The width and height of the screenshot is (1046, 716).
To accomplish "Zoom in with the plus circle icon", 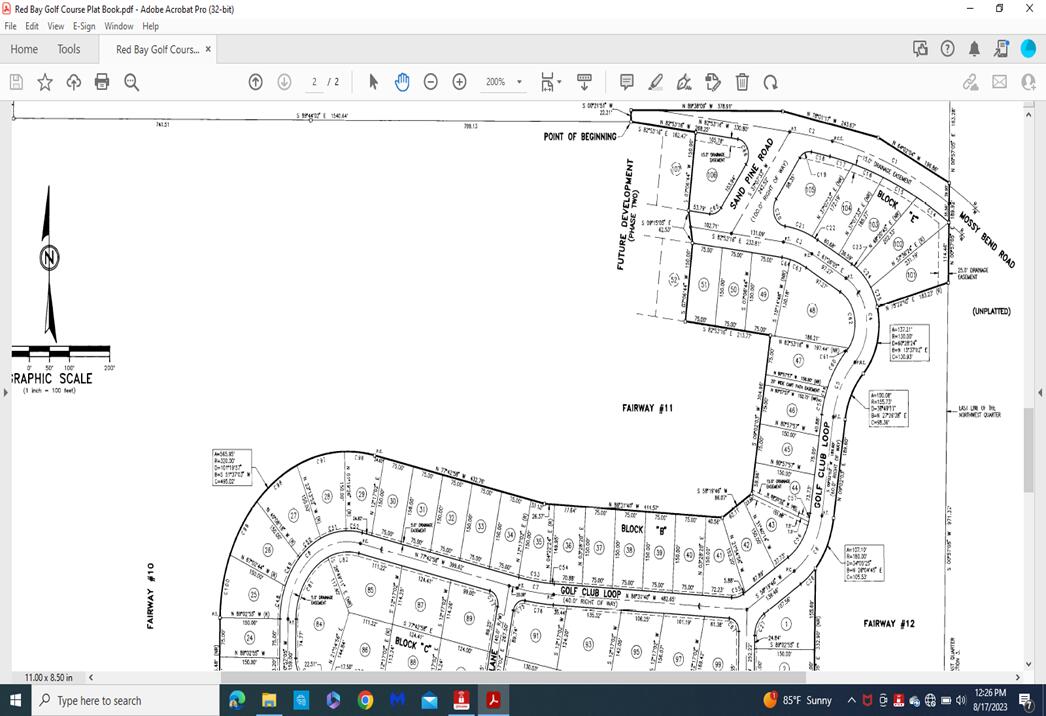I will coord(460,82).
